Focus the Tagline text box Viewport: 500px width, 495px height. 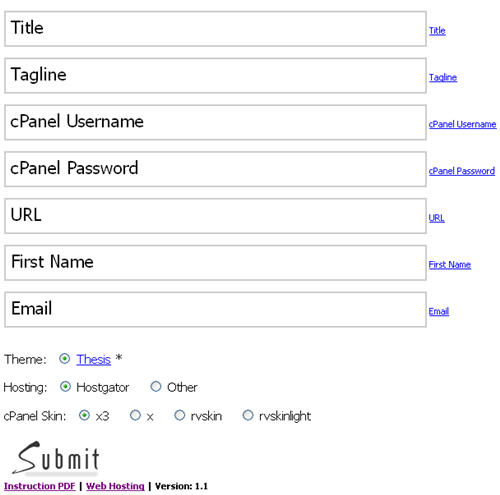click(215, 76)
